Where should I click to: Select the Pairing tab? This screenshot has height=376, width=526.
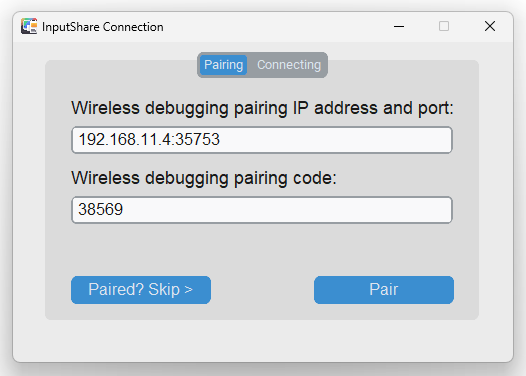(223, 65)
